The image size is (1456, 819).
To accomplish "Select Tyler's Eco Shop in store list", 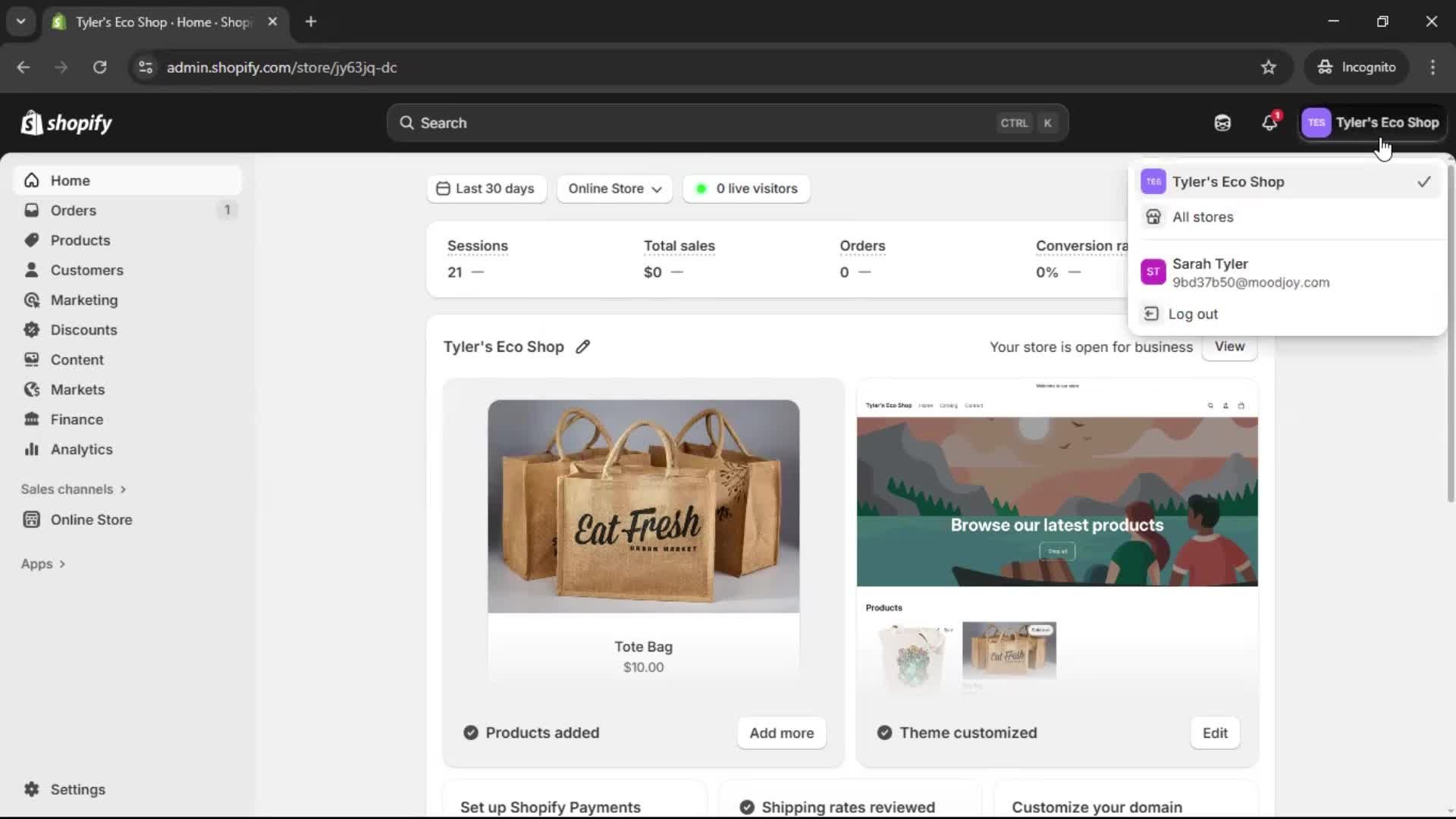I will click(1287, 182).
